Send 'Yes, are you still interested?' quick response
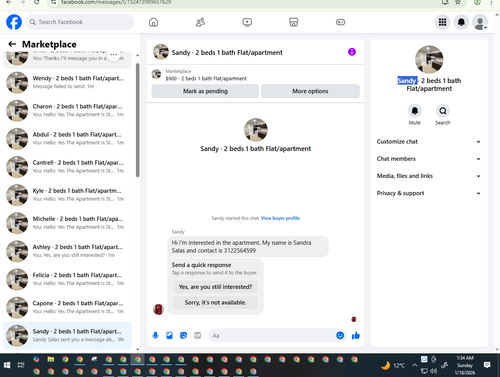This screenshot has width=500, height=377. tap(215, 287)
